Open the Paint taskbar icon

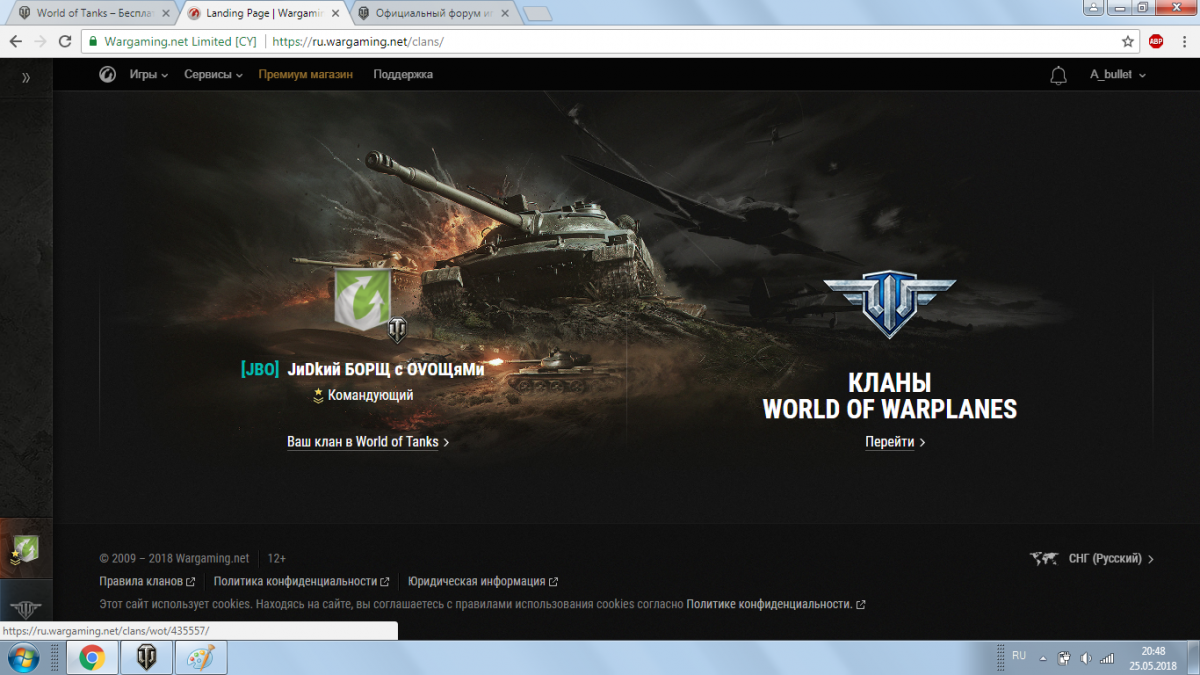(200, 658)
